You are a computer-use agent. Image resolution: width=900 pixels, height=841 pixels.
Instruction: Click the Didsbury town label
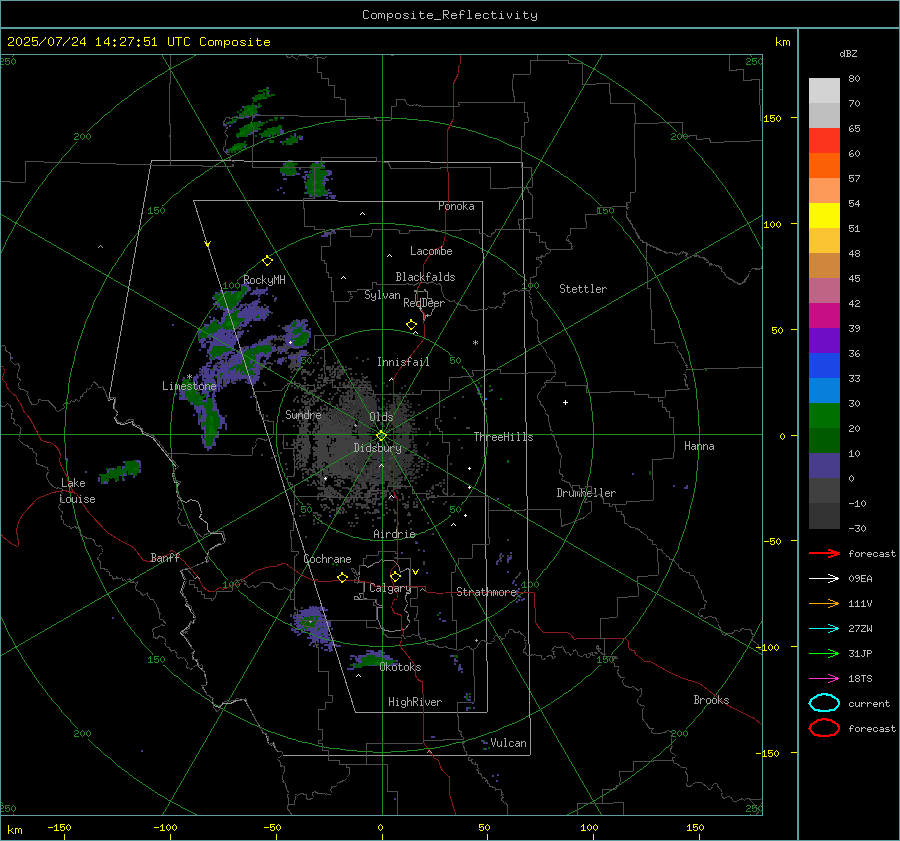377,448
